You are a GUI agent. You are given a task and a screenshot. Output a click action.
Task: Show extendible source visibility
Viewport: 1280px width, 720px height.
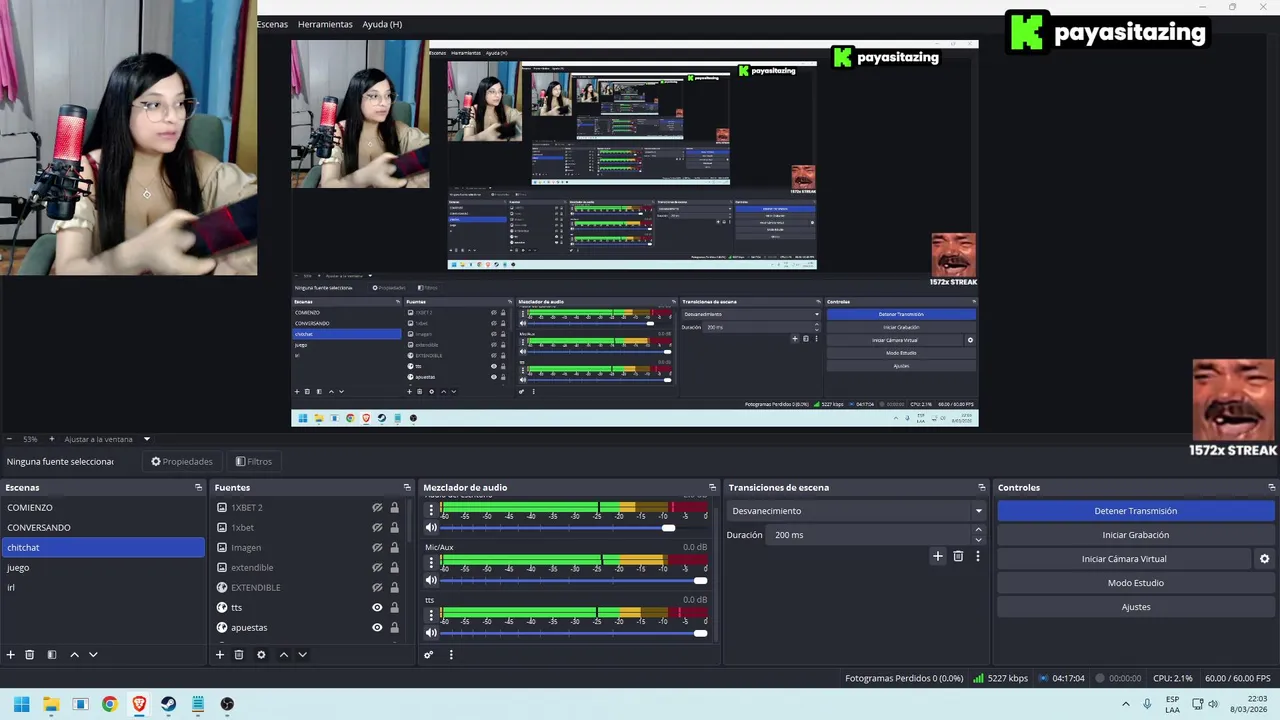pos(377,568)
